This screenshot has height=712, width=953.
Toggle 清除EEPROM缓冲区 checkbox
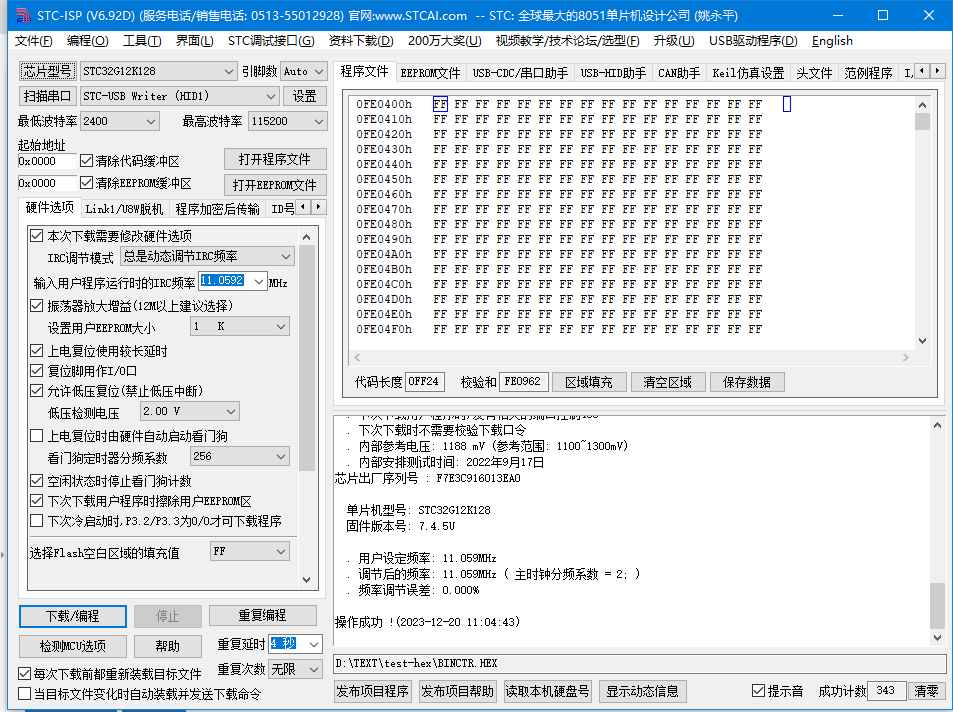pos(86,182)
